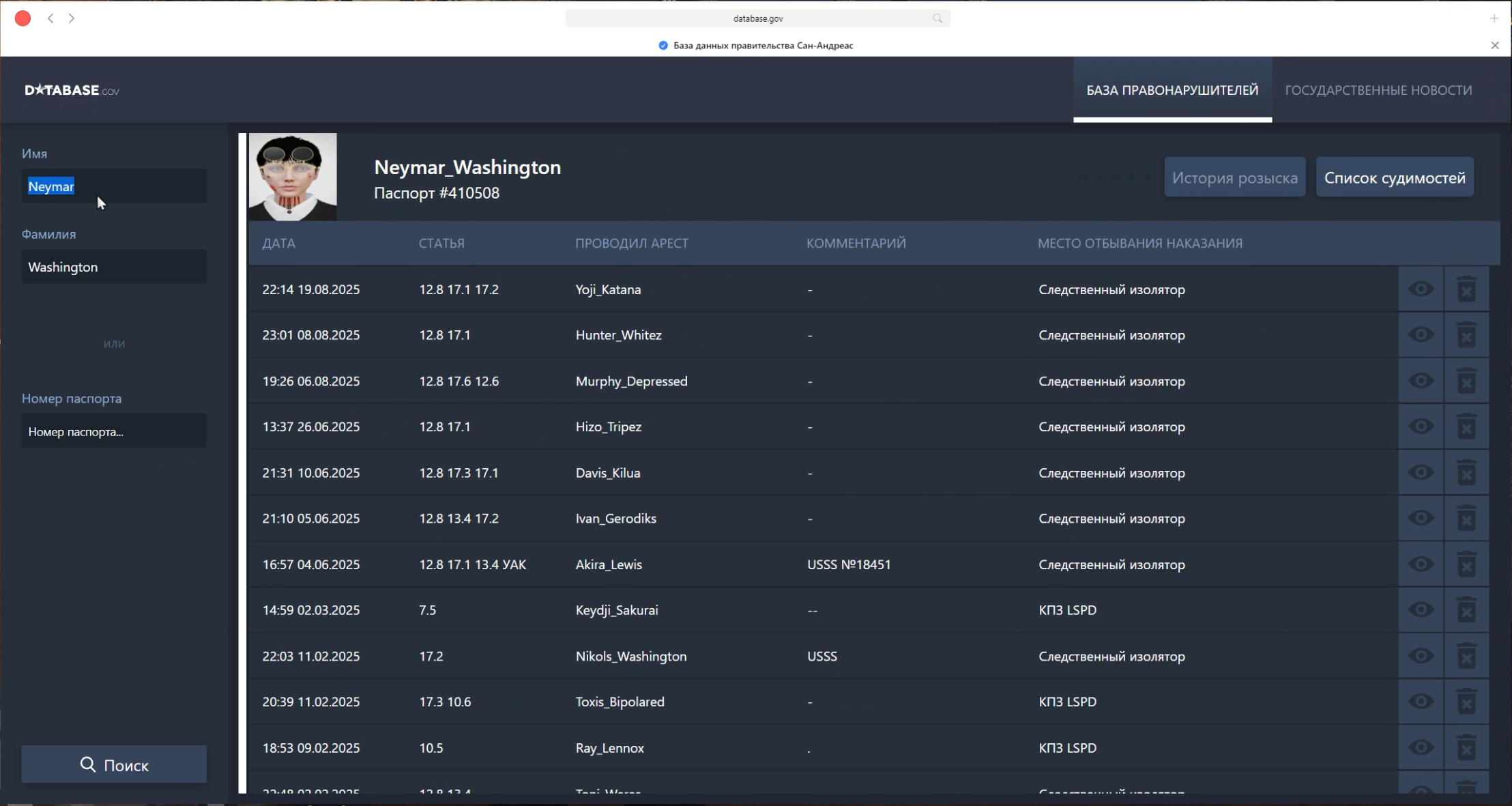Show details for Nikols_Washington arrest

click(x=1421, y=656)
